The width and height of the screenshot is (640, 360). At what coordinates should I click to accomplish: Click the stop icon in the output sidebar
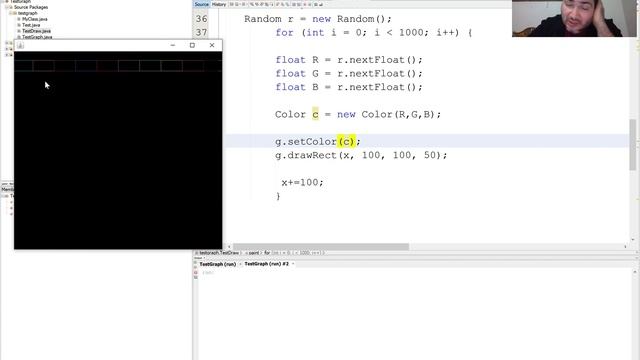coord(196,272)
